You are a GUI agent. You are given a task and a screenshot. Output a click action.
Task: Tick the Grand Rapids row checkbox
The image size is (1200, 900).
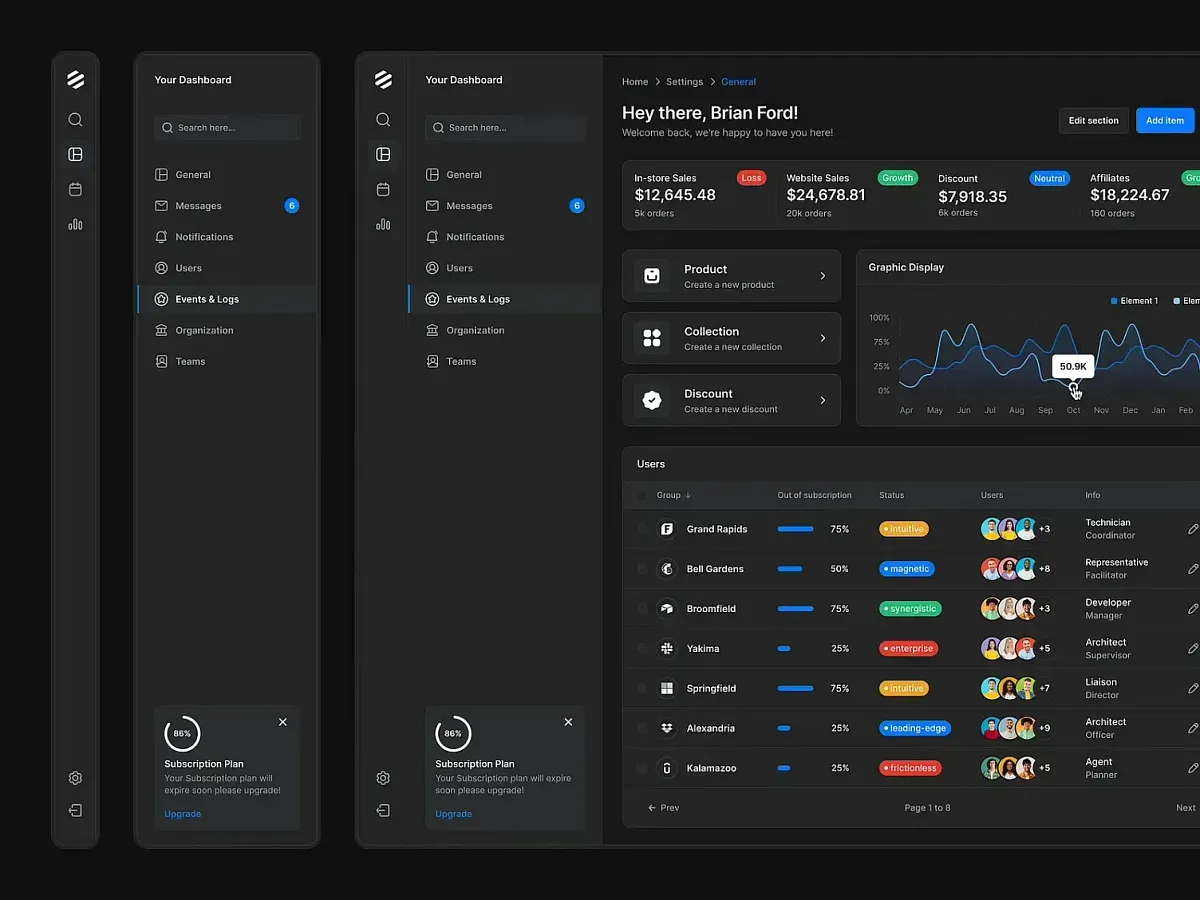click(642, 529)
